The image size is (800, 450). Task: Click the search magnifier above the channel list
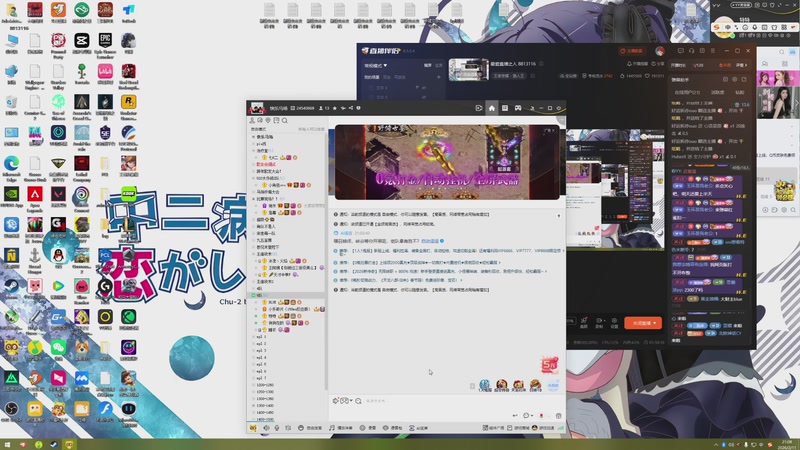(x=285, y=121)
